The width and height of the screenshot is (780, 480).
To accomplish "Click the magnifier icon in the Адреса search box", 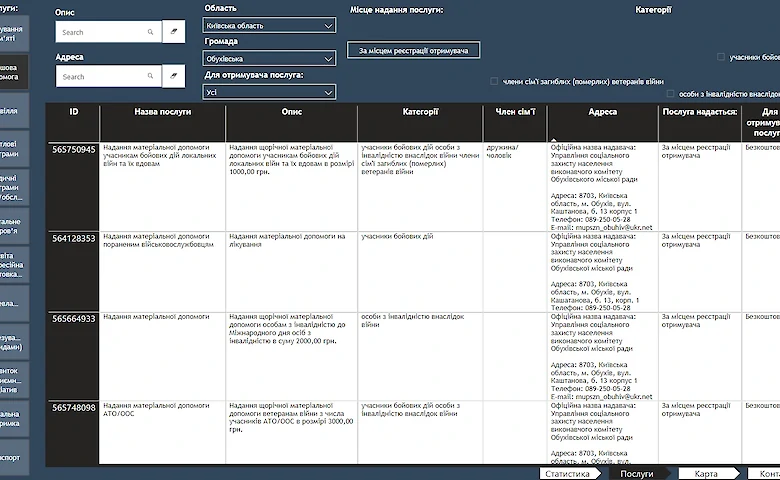I will pyautogui.click(x=150, y=76).
